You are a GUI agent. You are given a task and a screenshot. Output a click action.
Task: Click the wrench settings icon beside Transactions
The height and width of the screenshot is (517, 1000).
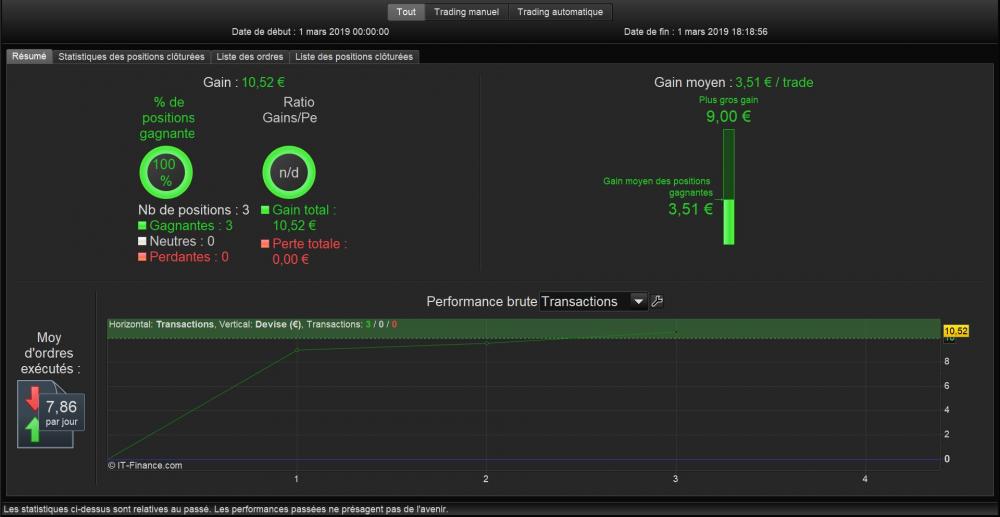pyautogui.click(x=657, y=302)
